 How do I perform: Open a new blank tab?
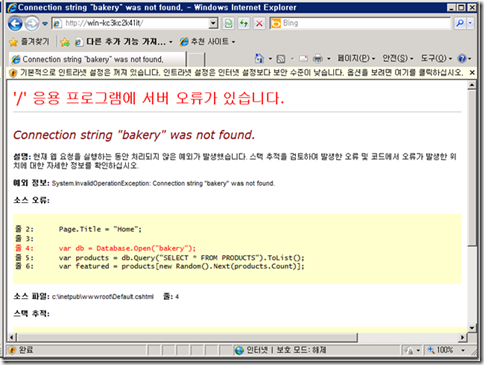[195, 60]
